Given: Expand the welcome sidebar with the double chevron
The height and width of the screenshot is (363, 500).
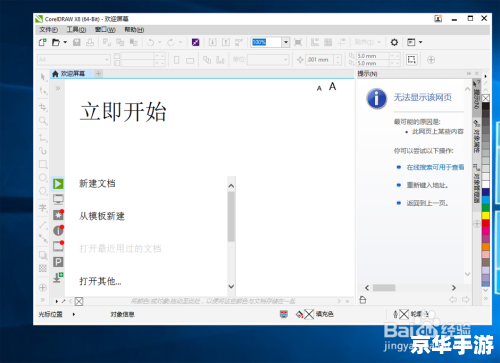Looking at the screenshot, I should pyautogui.click(x=58, y=88).
